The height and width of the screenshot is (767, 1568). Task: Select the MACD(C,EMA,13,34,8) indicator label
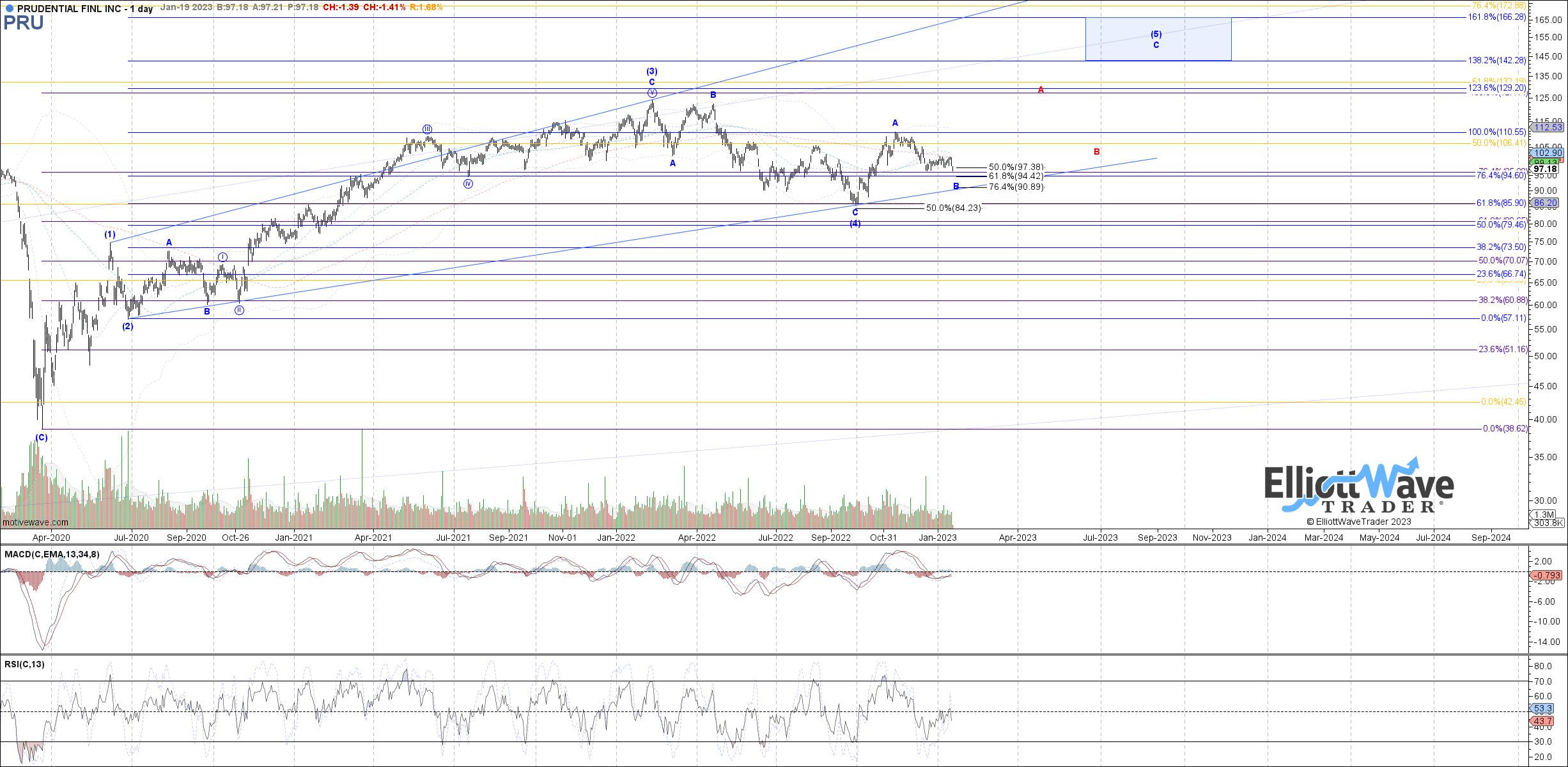tap(52, 554)
